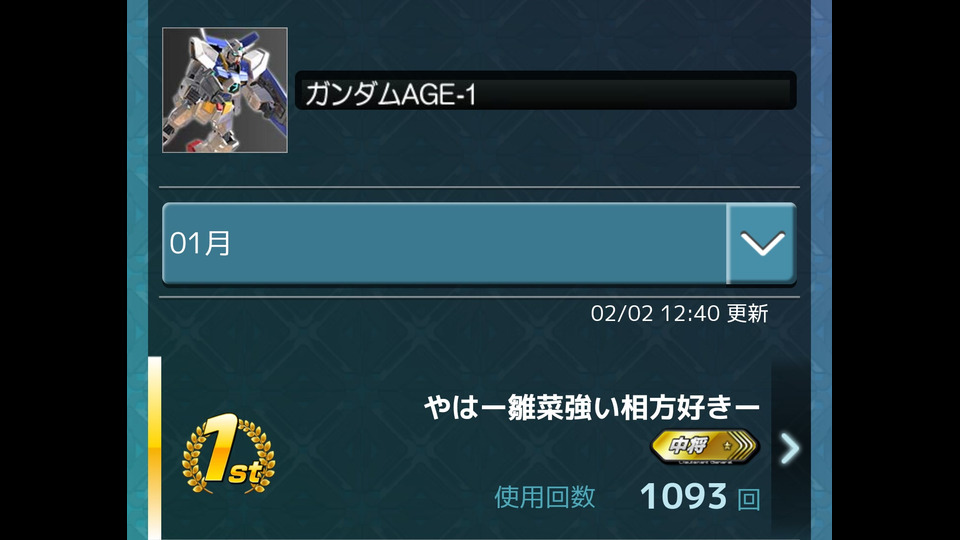Open the right arrow for the ranked player's details

(x=790, y=448)
